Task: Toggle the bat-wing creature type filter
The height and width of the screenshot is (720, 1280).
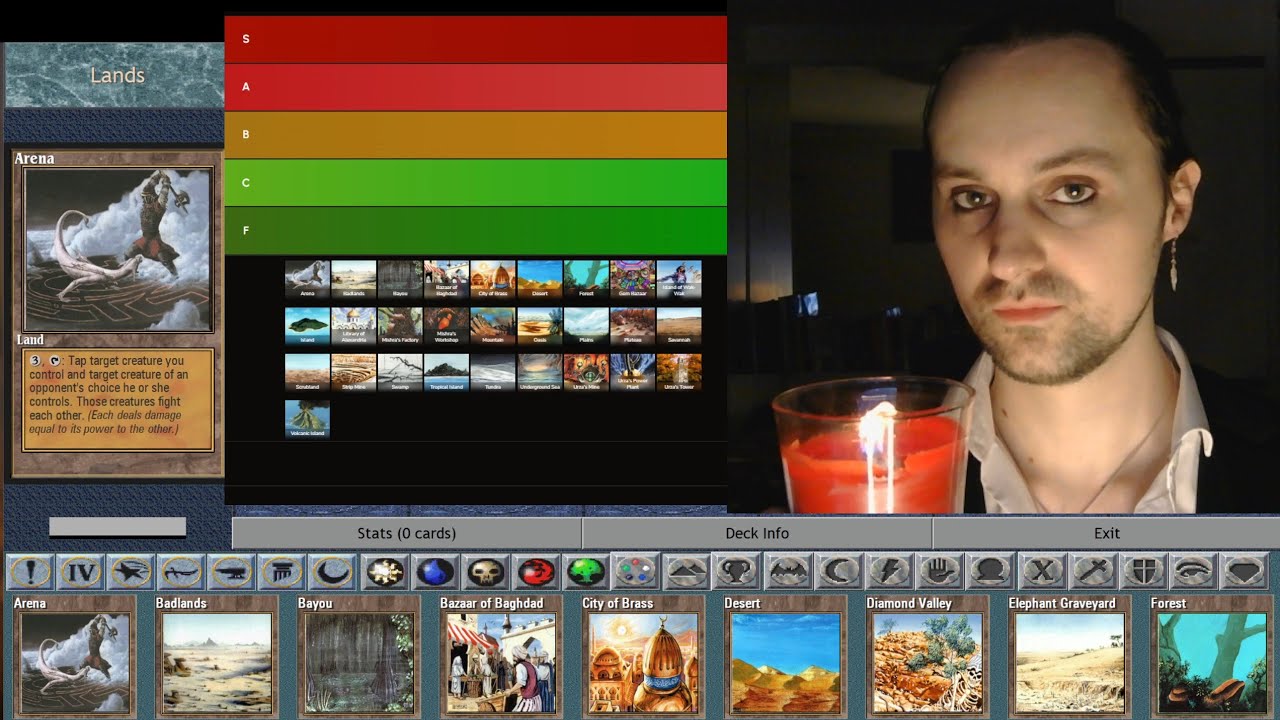Action: click(x=788, y=572)
